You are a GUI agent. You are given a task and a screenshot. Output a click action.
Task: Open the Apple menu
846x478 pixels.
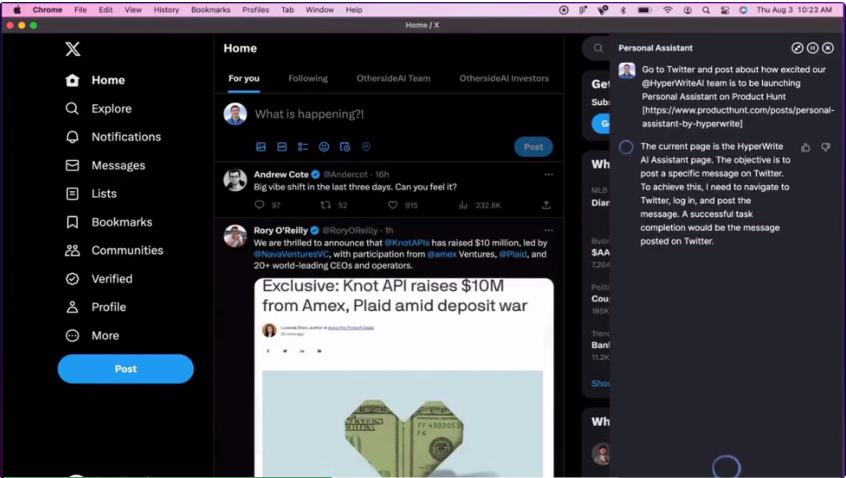17,10
